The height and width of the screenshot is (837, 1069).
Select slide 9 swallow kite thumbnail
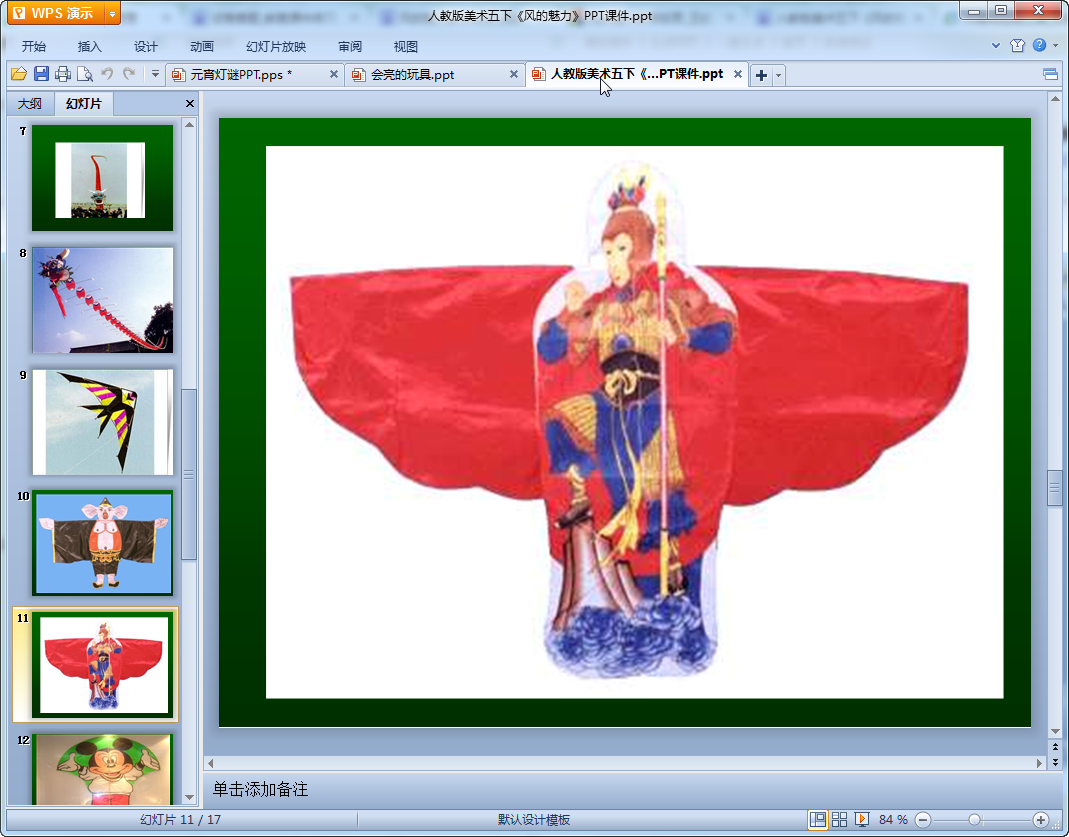tap(102, 422)
